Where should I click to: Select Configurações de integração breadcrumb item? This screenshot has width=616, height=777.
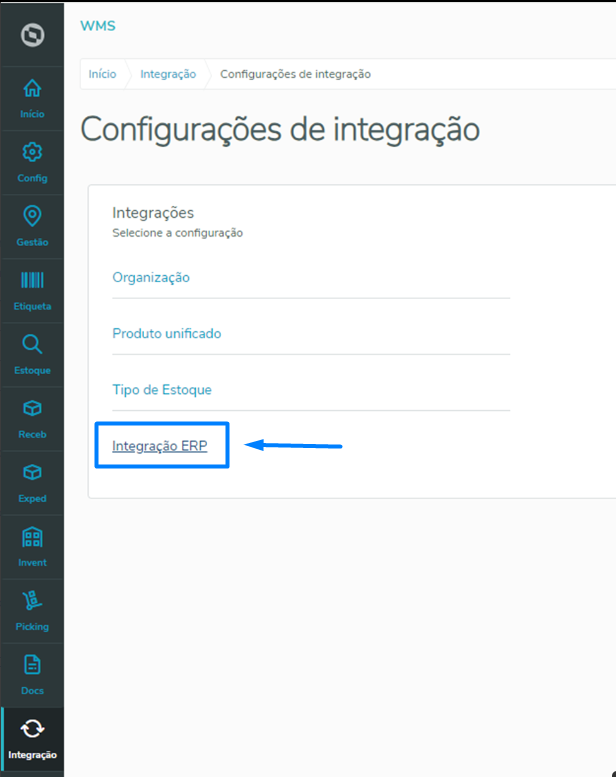click(x=295, y=74)
